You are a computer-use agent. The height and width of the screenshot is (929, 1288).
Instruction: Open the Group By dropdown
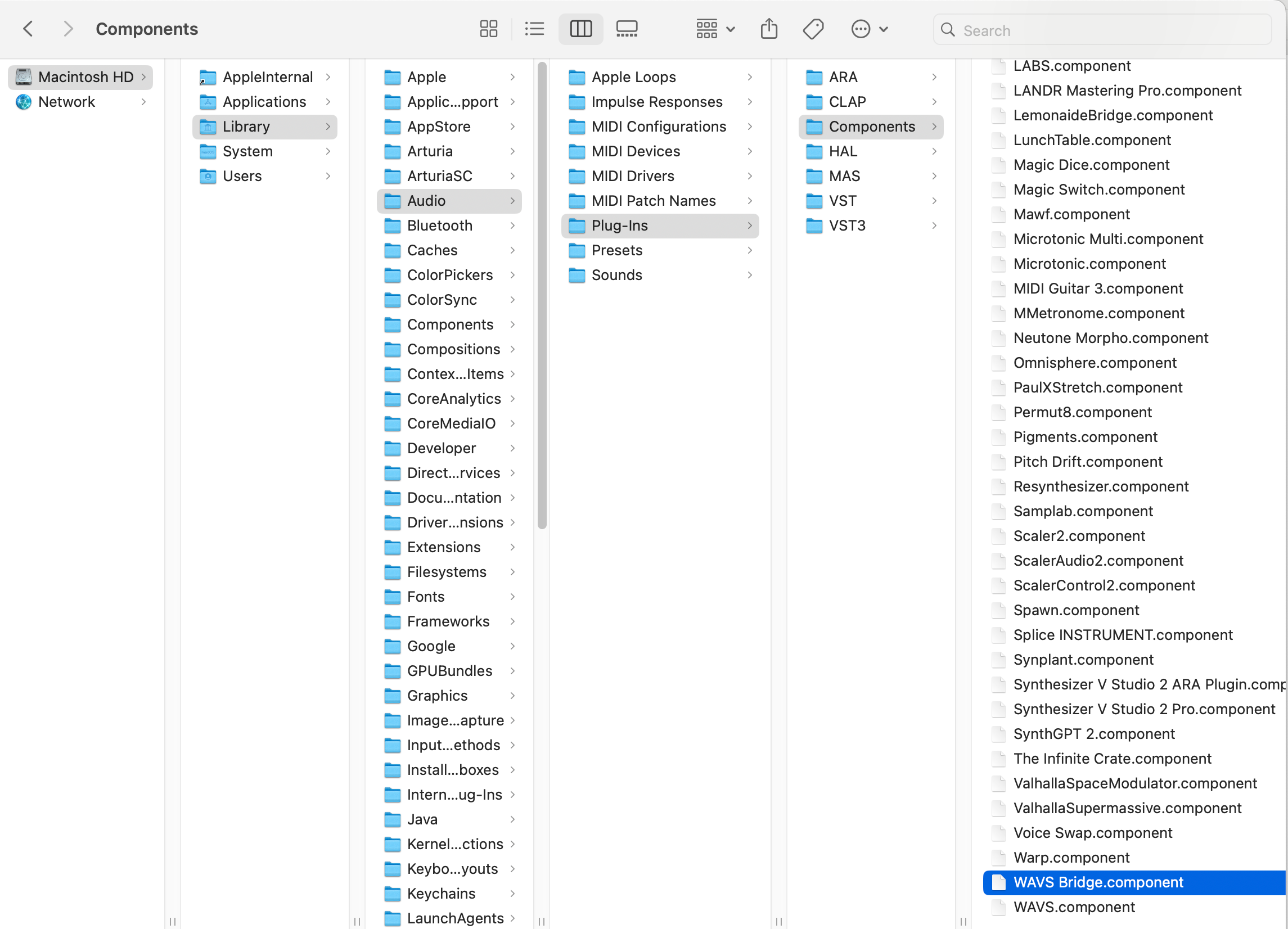pyautogui.click(x=715, y=29)
